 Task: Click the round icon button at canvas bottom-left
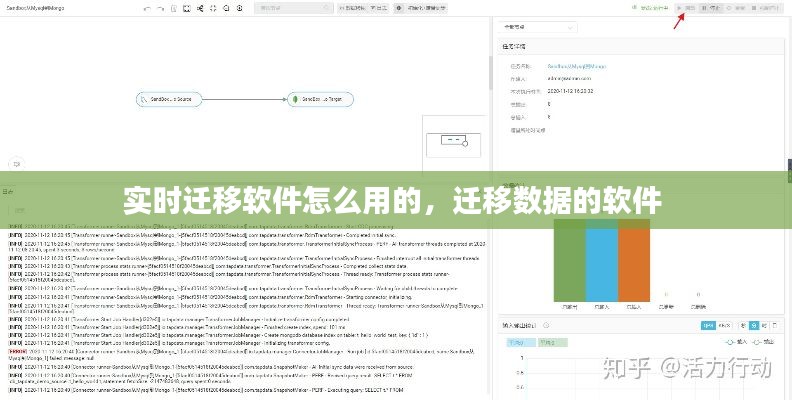(x=14, y=162)
